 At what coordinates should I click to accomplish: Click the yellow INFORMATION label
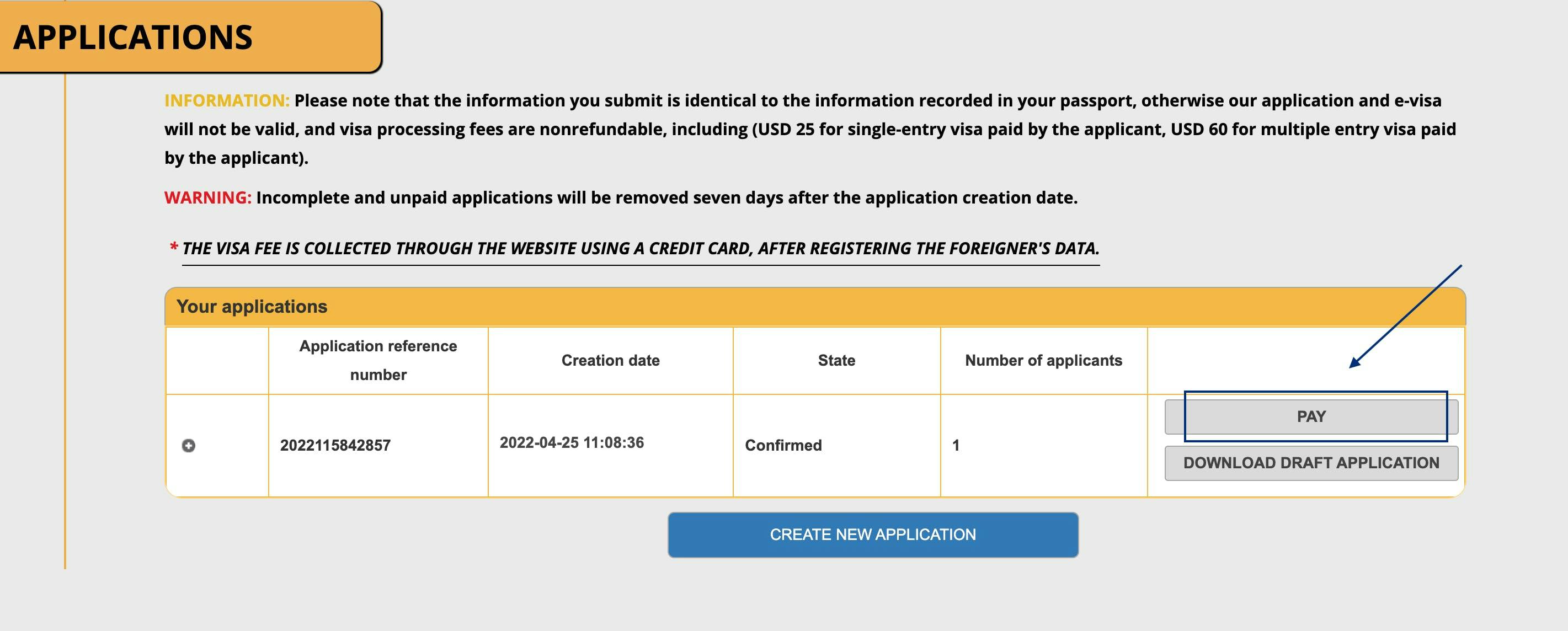227,100
